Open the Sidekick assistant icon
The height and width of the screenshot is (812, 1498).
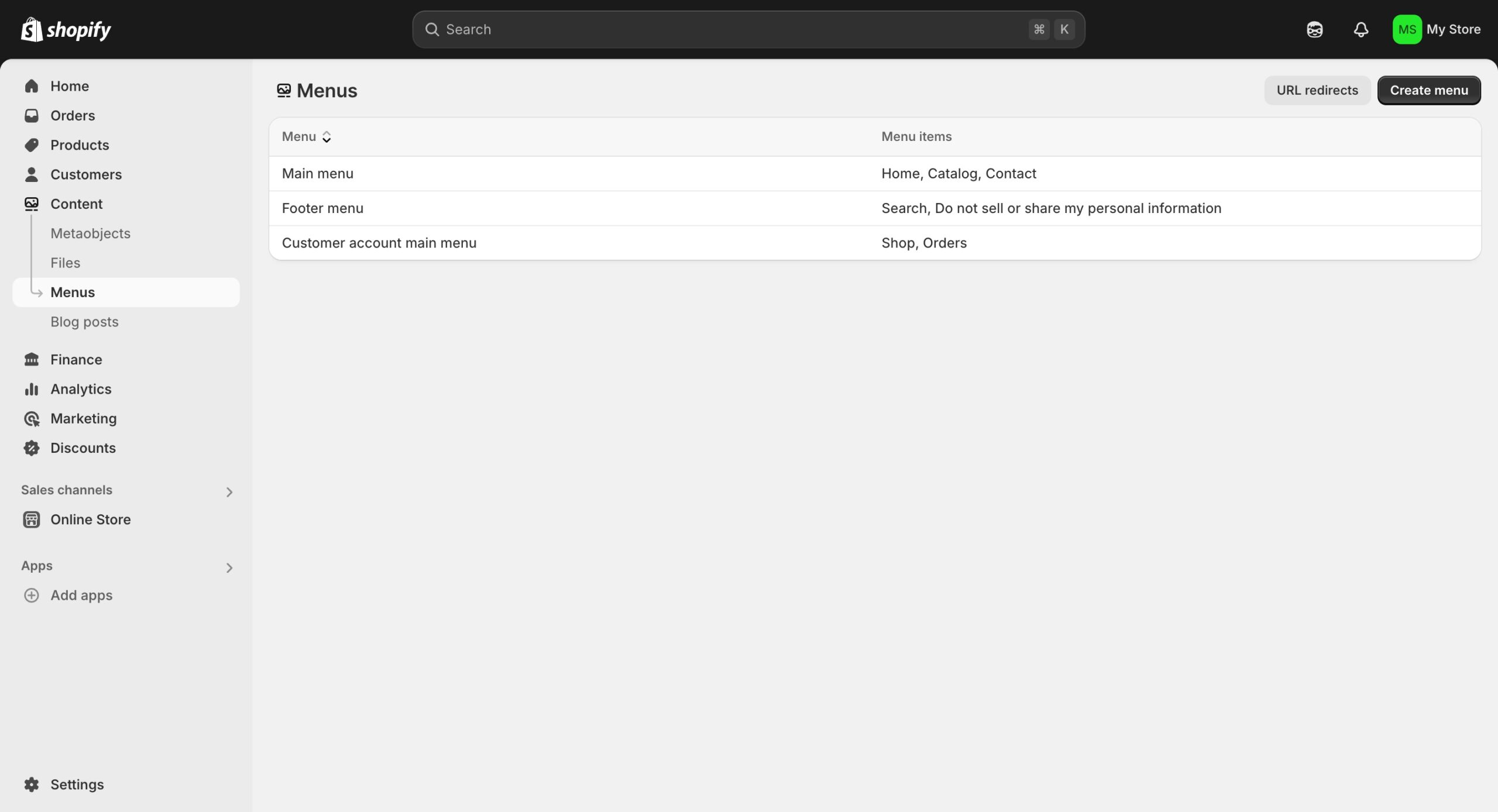click(x=1314, y=29)
